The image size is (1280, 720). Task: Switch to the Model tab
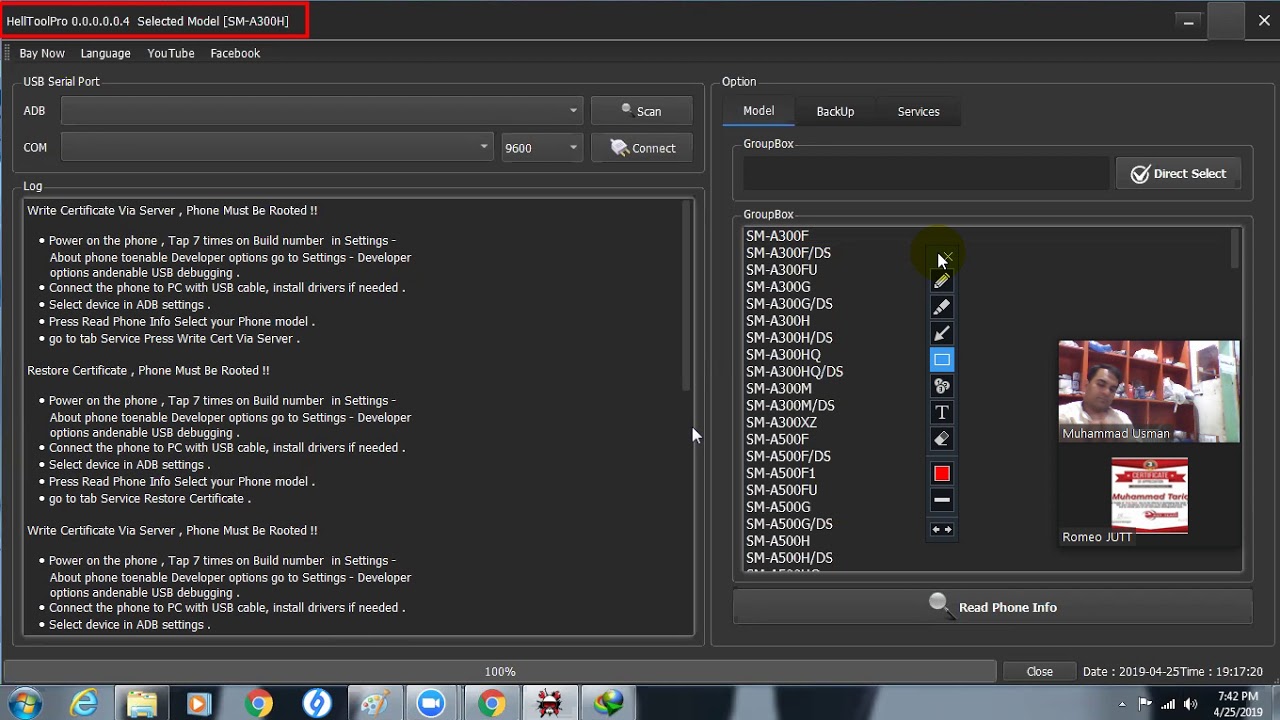pos(758,111)
